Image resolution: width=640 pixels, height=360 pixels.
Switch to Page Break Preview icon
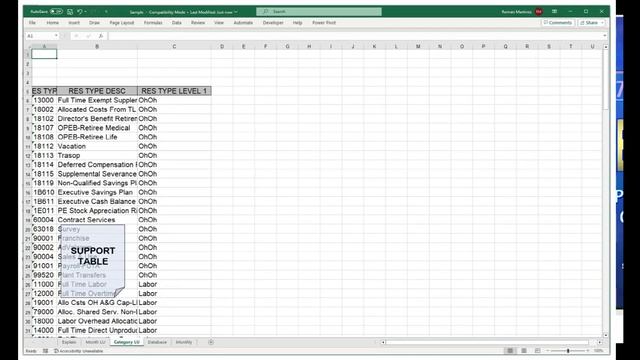[x=538, y=351]
